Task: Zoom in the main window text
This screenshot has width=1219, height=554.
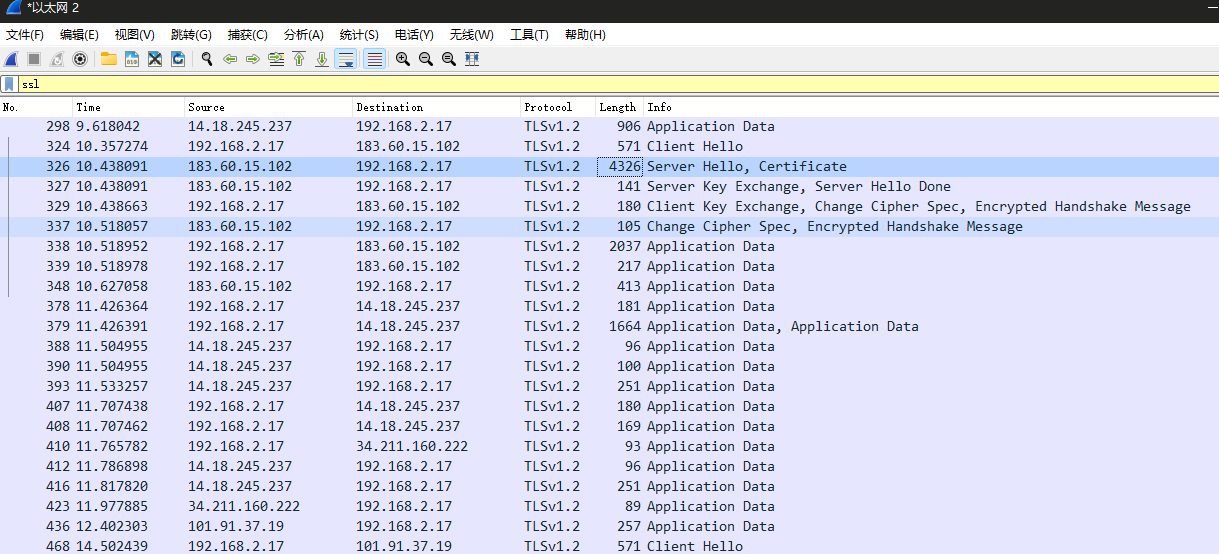Action: point(403,59)
